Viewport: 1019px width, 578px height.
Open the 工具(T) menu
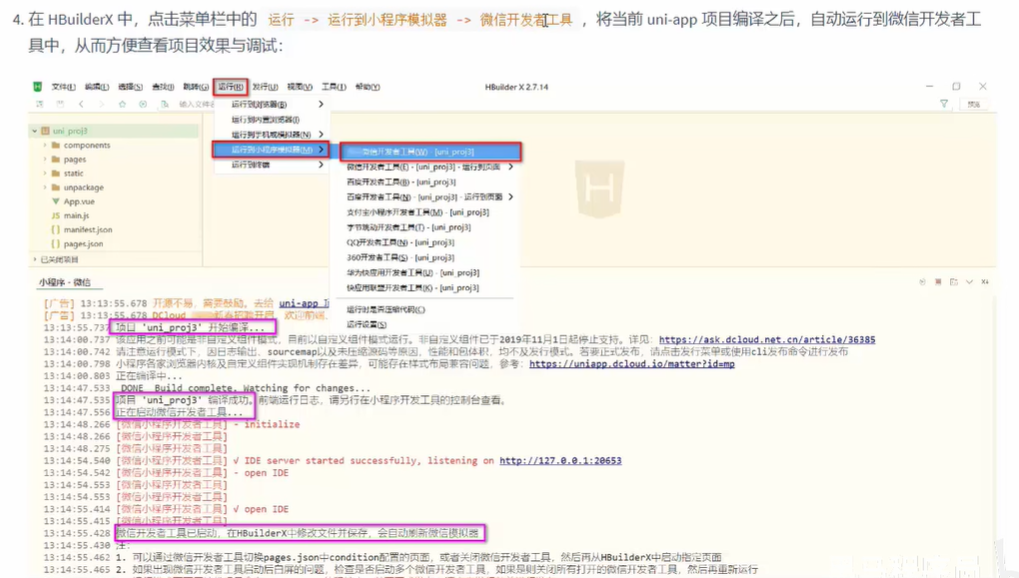click(333, 86)
